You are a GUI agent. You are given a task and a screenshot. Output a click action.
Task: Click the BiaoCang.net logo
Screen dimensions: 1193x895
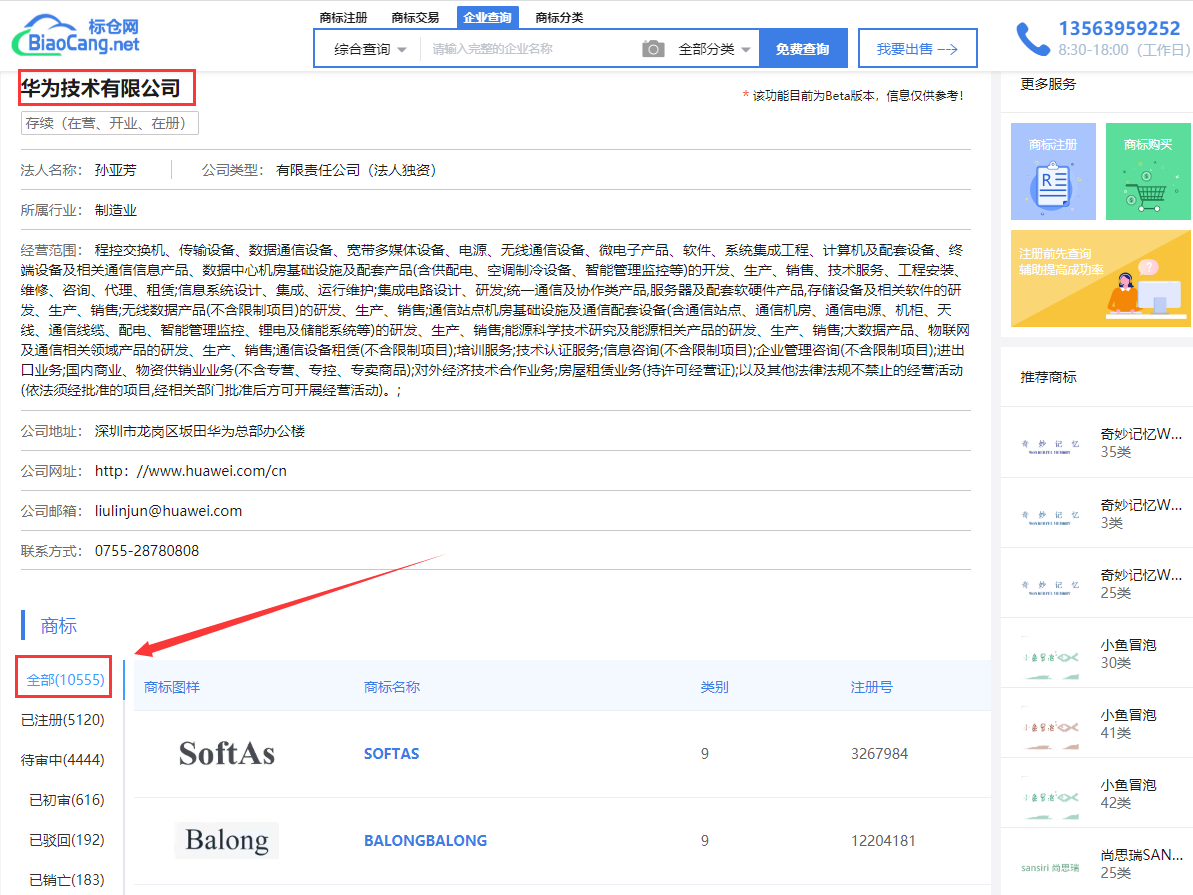76,36
